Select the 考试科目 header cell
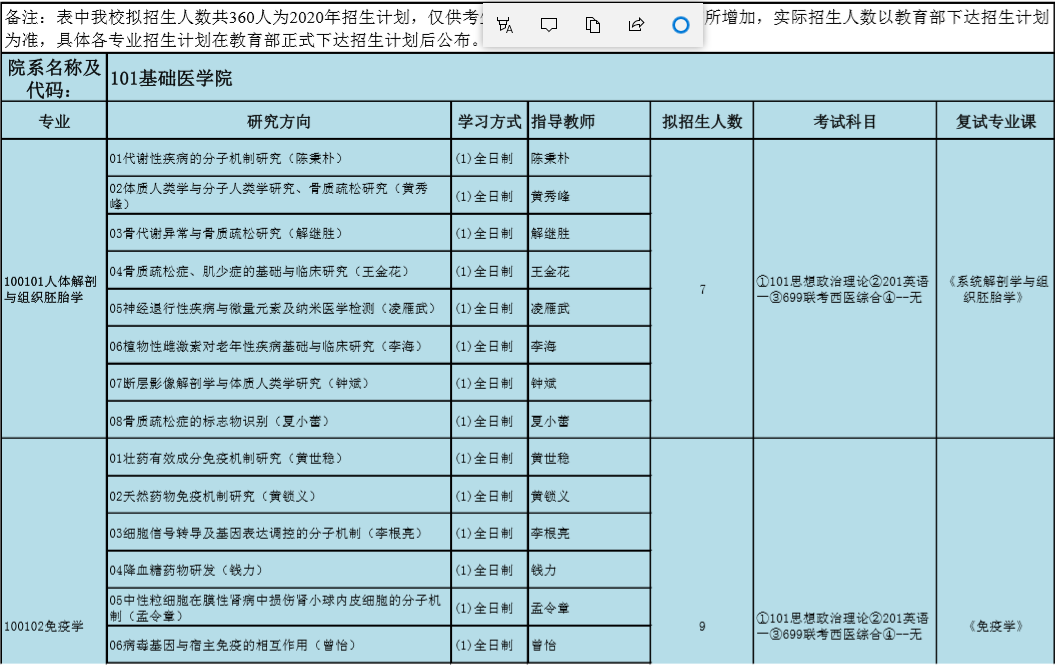 pyautogui.click(x=844, y=122)
